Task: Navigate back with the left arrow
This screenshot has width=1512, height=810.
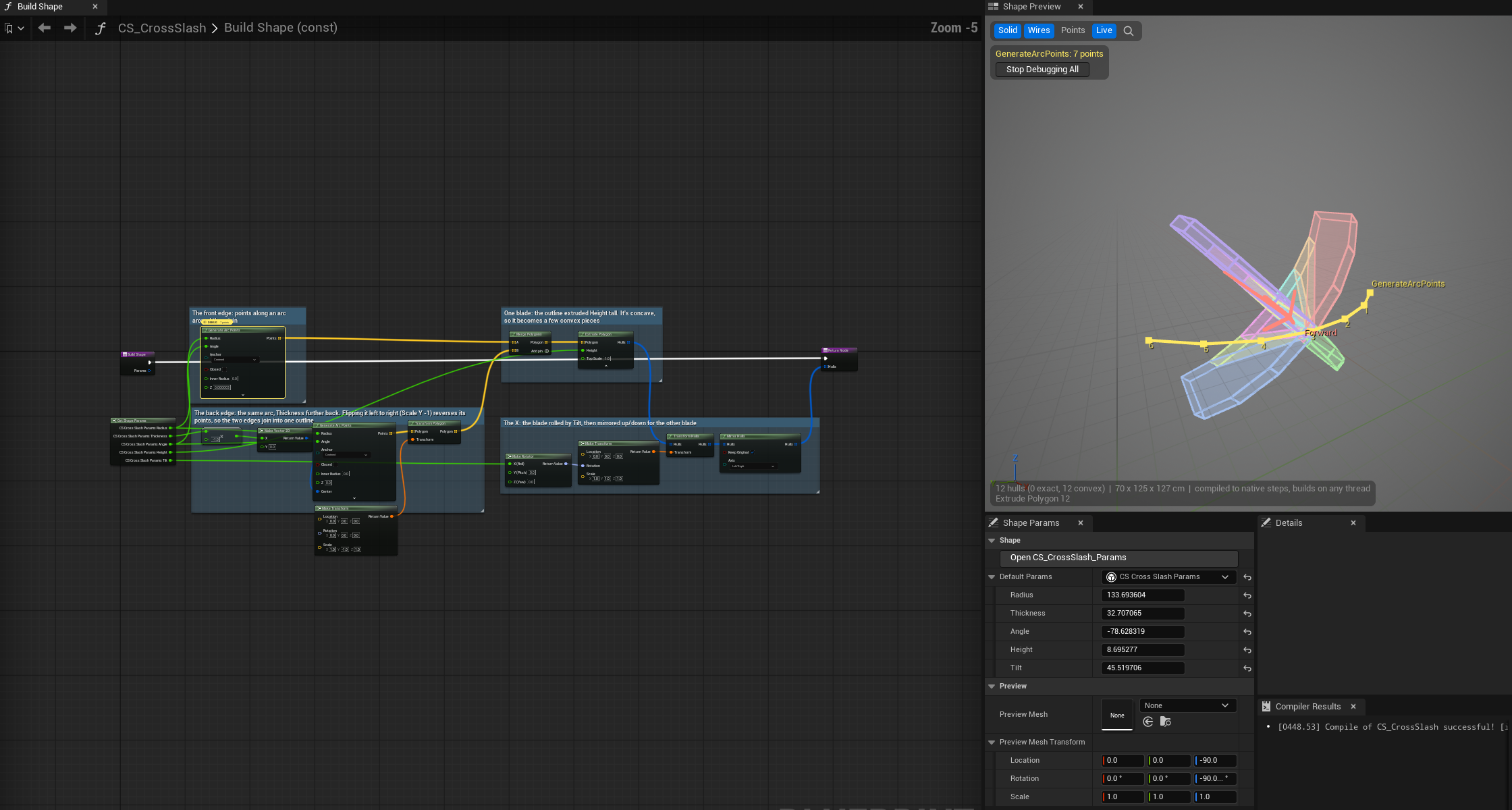Action: click(x=45, y=28)
